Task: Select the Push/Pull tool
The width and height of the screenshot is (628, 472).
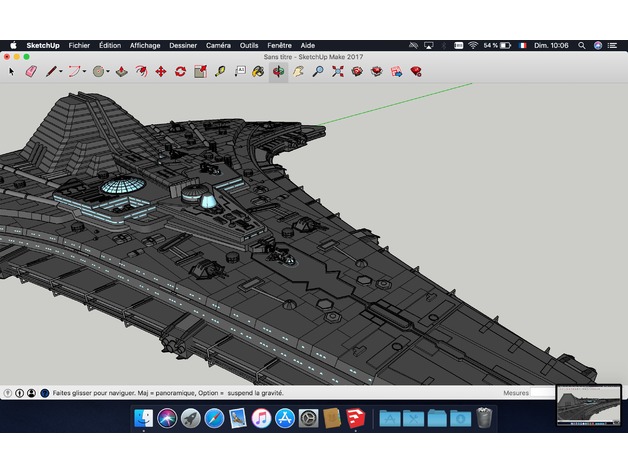Action: pyautogui.click(x=122, y=72)
